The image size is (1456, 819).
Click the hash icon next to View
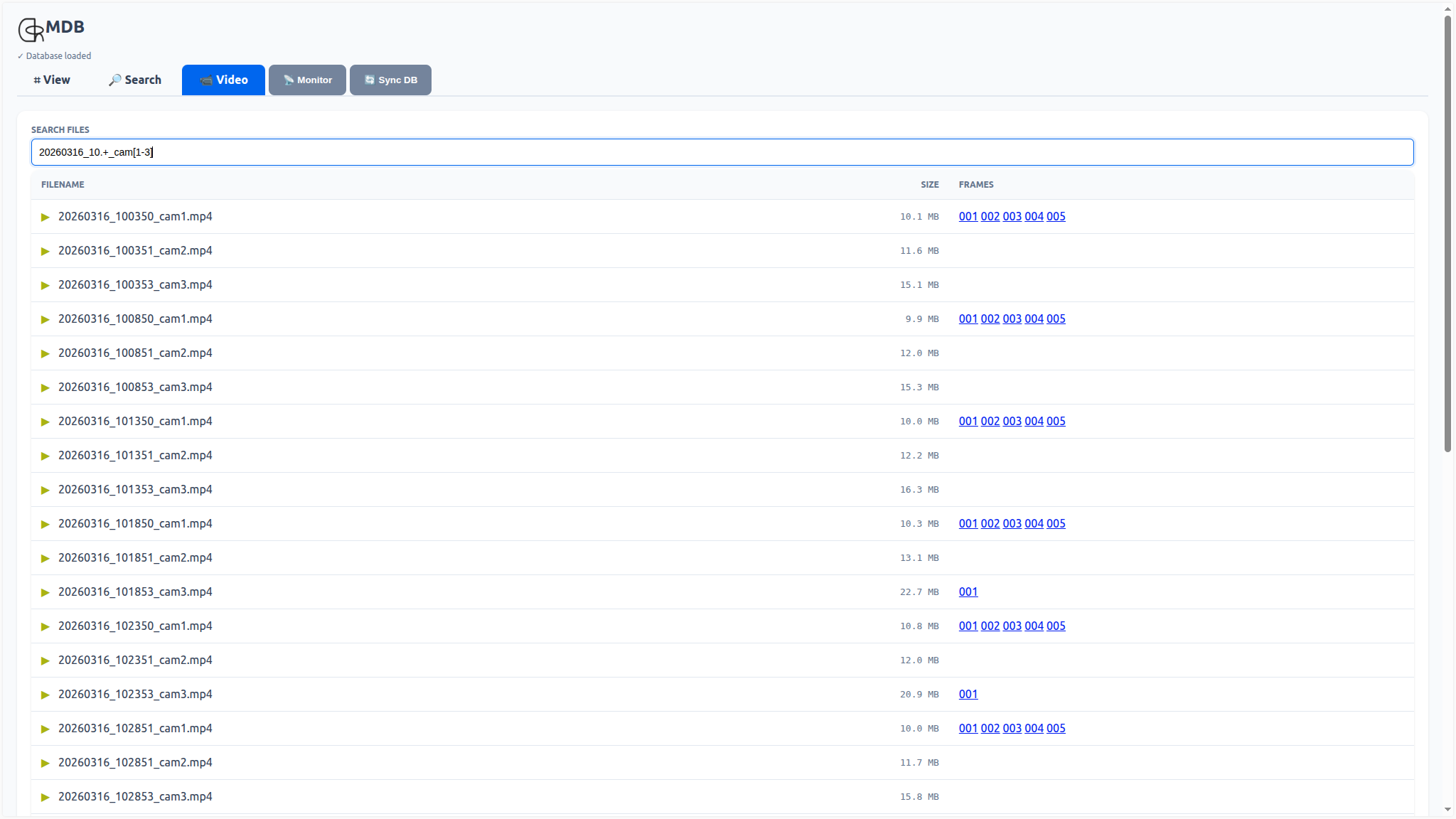[x=37, y=80]
